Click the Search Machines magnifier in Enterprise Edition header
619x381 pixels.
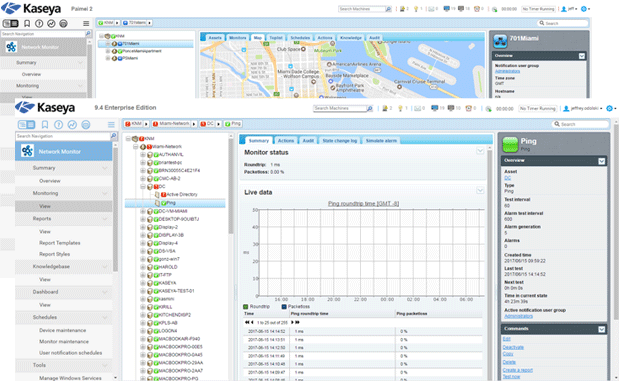pyautogui.click(x=370, y=108)
